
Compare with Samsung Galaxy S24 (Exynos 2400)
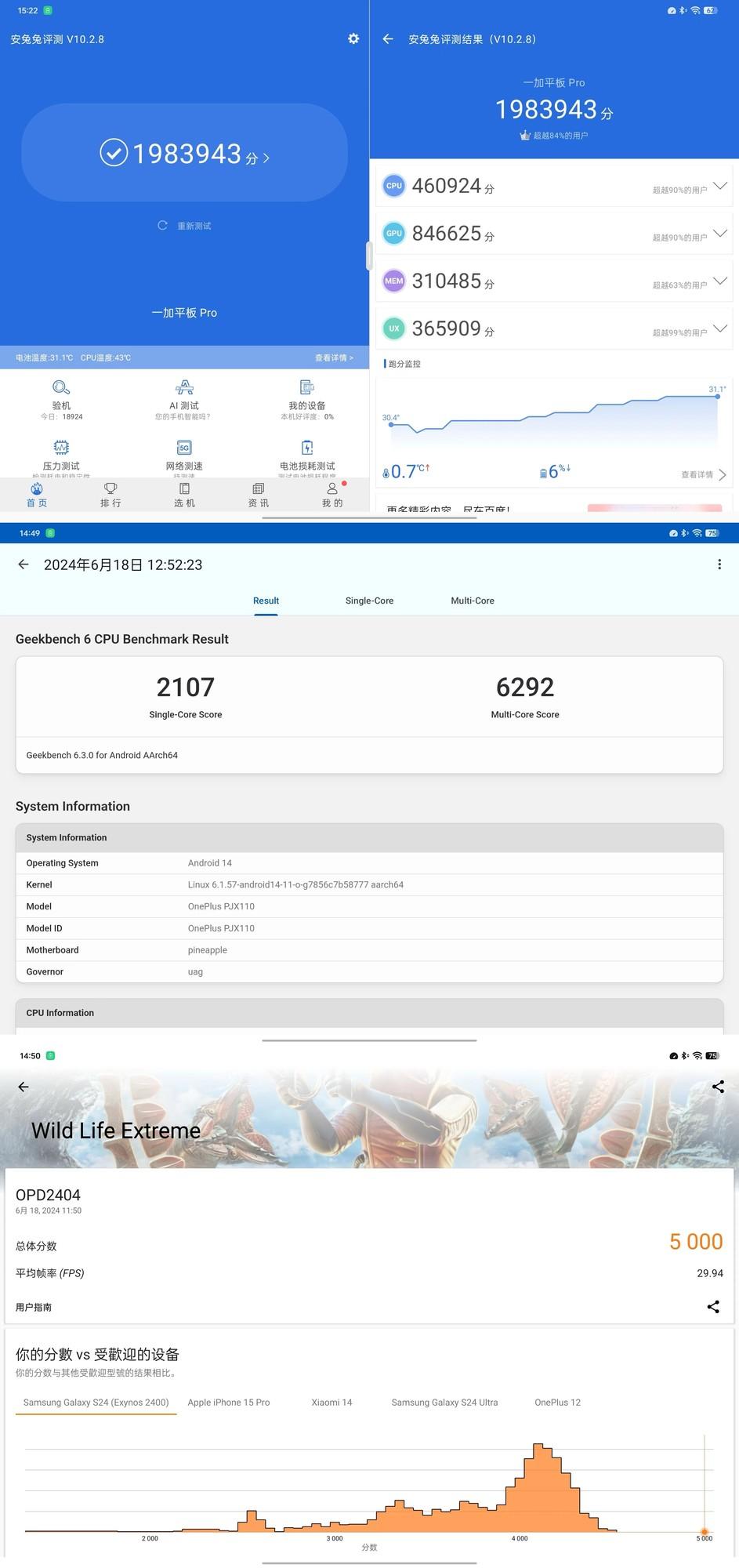pyautogui.click(x=96, y=1403)
